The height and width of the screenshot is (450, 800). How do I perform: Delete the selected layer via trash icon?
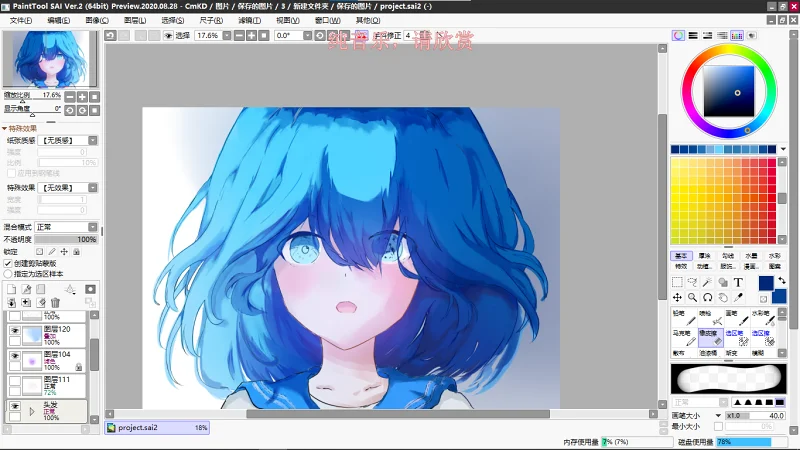pyautogui.click(x=55, y=303)
